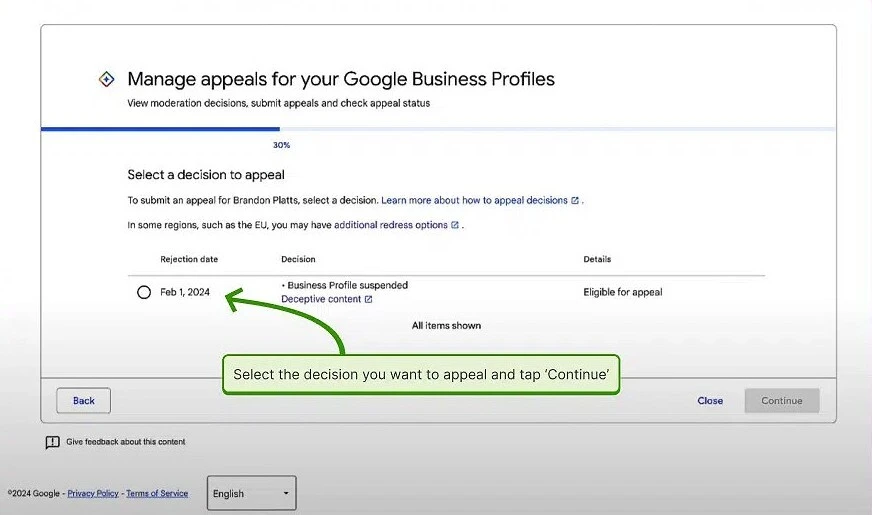Click the external link icon beside Deceptive content
Viewport: 872px width, 515px height.
pyautogui.click(x=368, y=299)
